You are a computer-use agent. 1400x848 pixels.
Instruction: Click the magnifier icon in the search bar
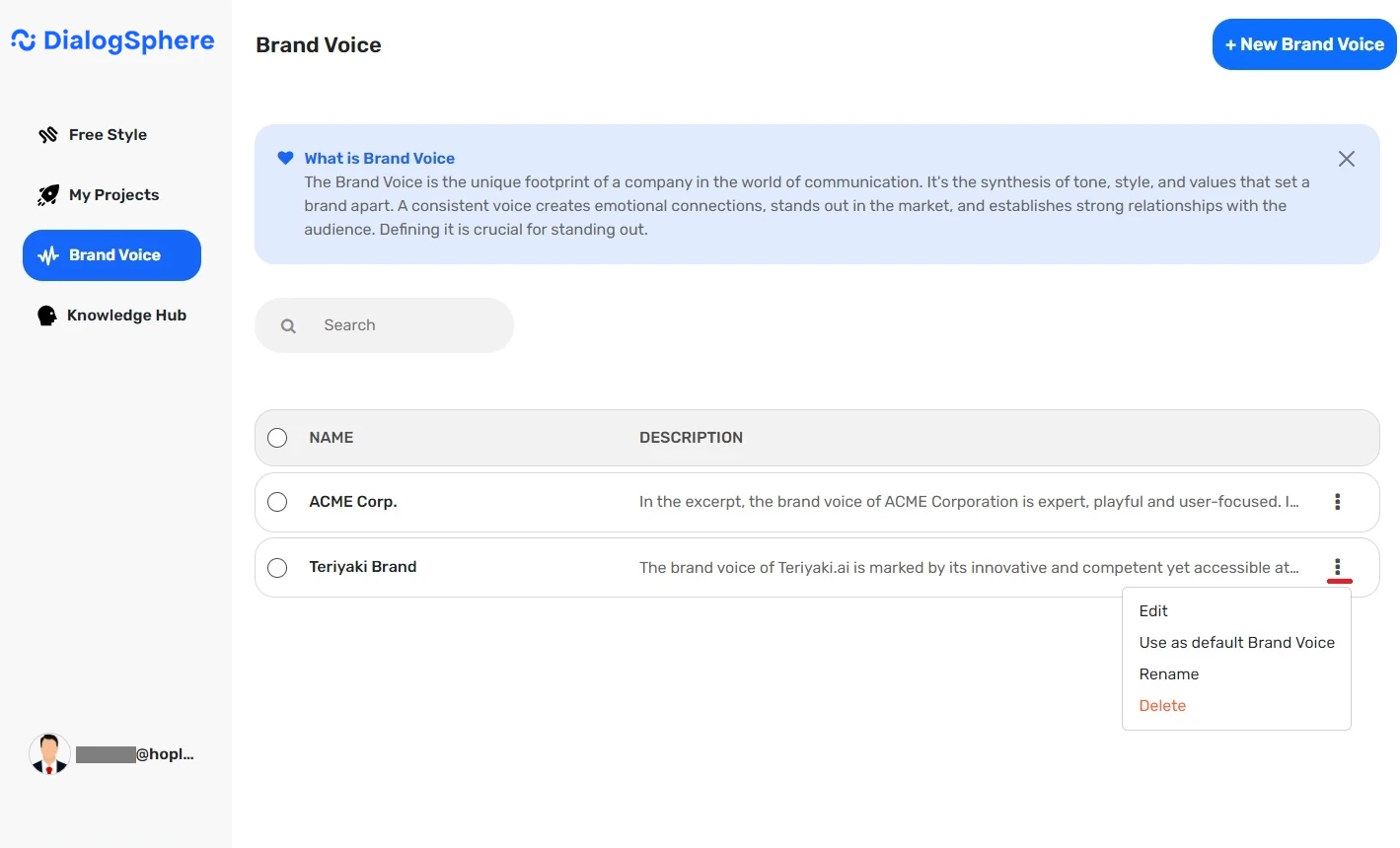(x=287, y=324)
